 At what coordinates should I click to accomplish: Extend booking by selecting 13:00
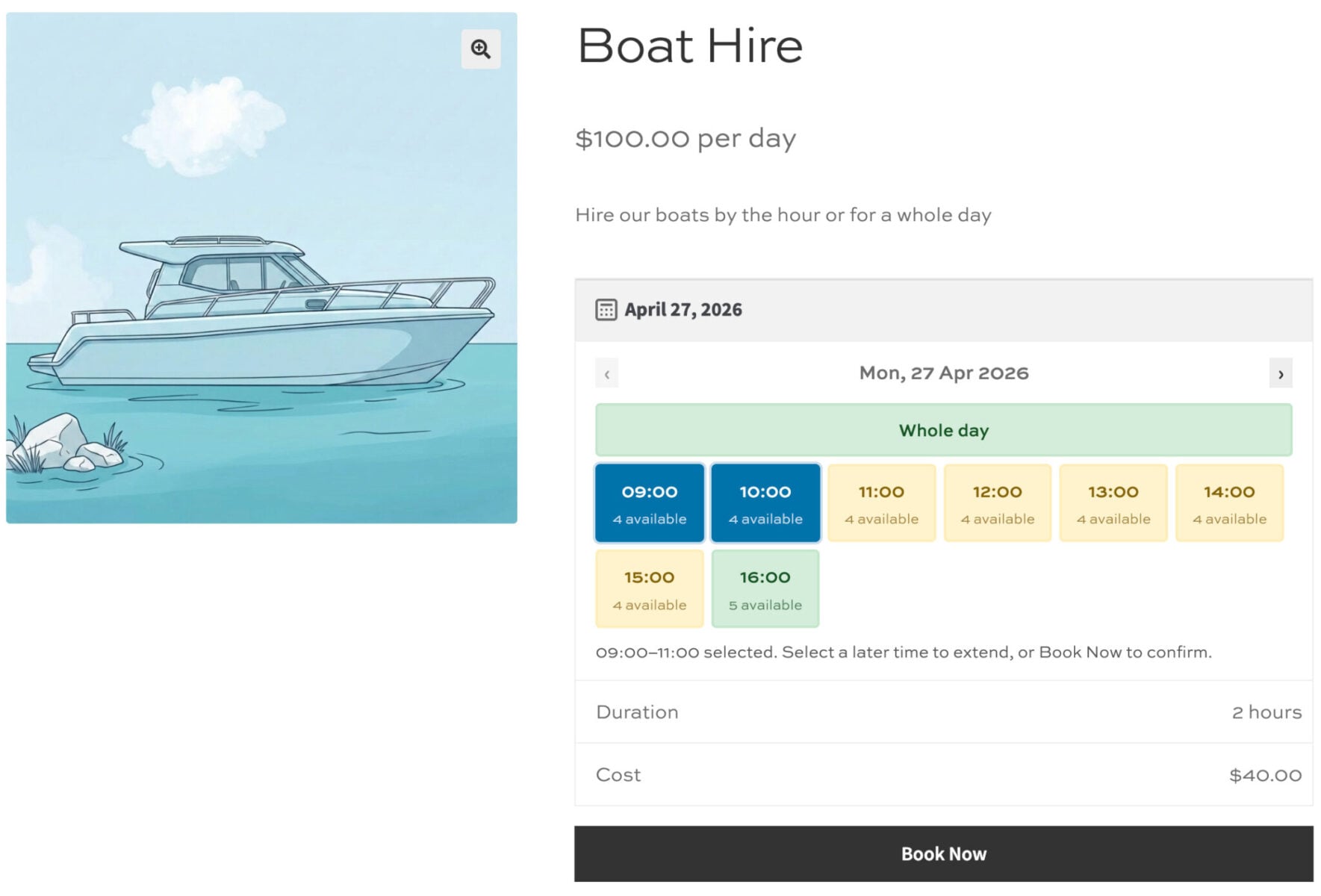[x=1113, y=503]
